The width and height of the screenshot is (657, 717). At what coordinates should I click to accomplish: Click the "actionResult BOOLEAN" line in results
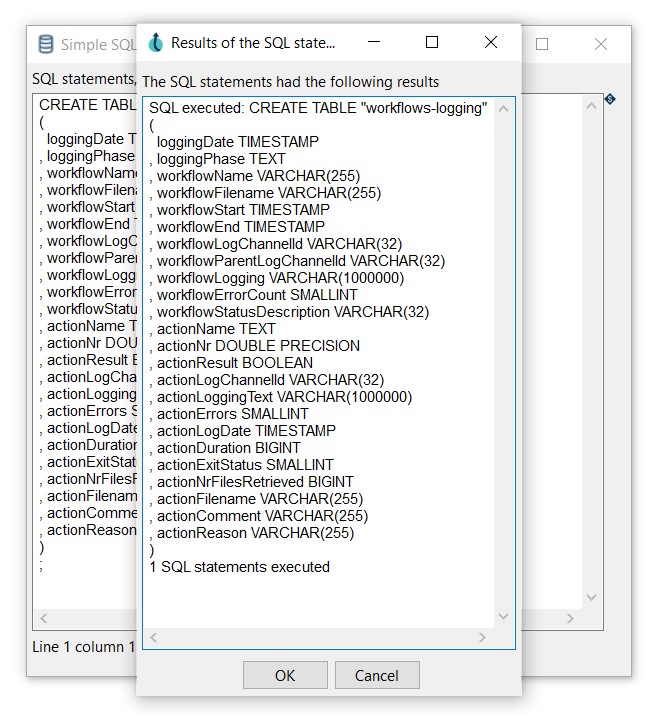(x=234, y=363)
